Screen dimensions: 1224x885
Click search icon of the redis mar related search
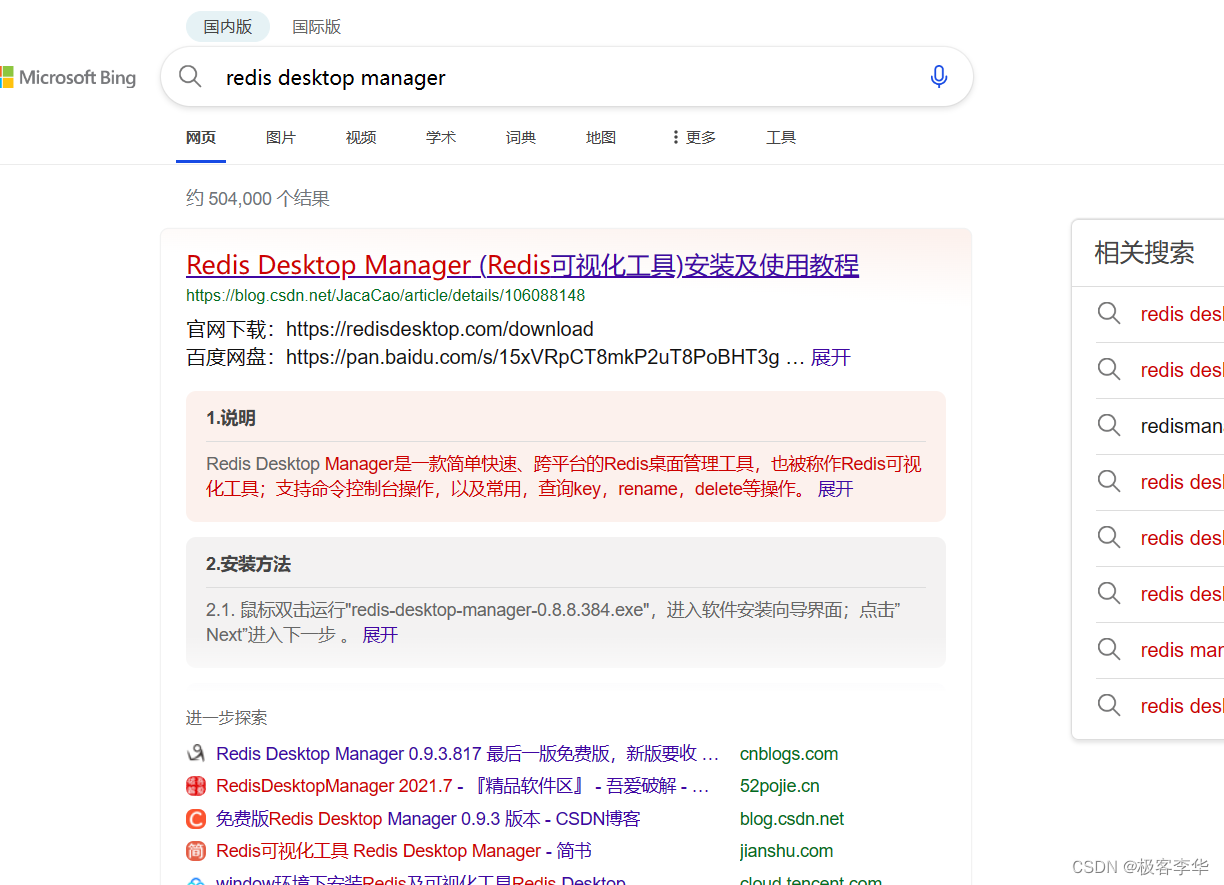1109,649
